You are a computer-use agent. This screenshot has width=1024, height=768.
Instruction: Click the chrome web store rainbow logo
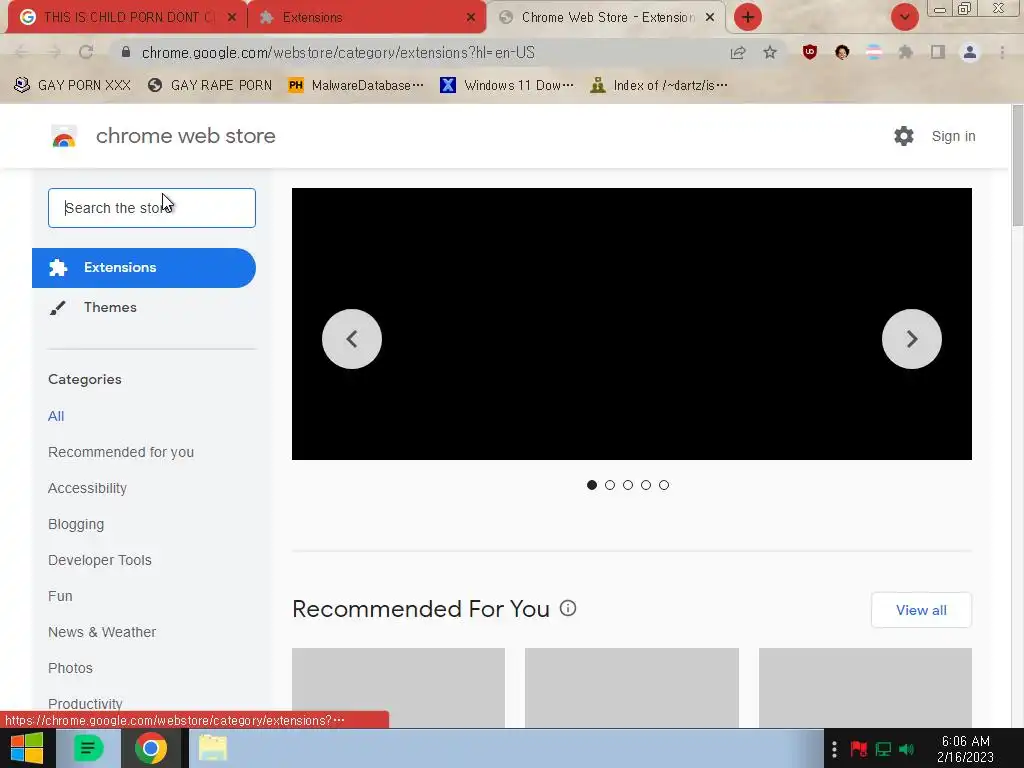coord(64,136)
